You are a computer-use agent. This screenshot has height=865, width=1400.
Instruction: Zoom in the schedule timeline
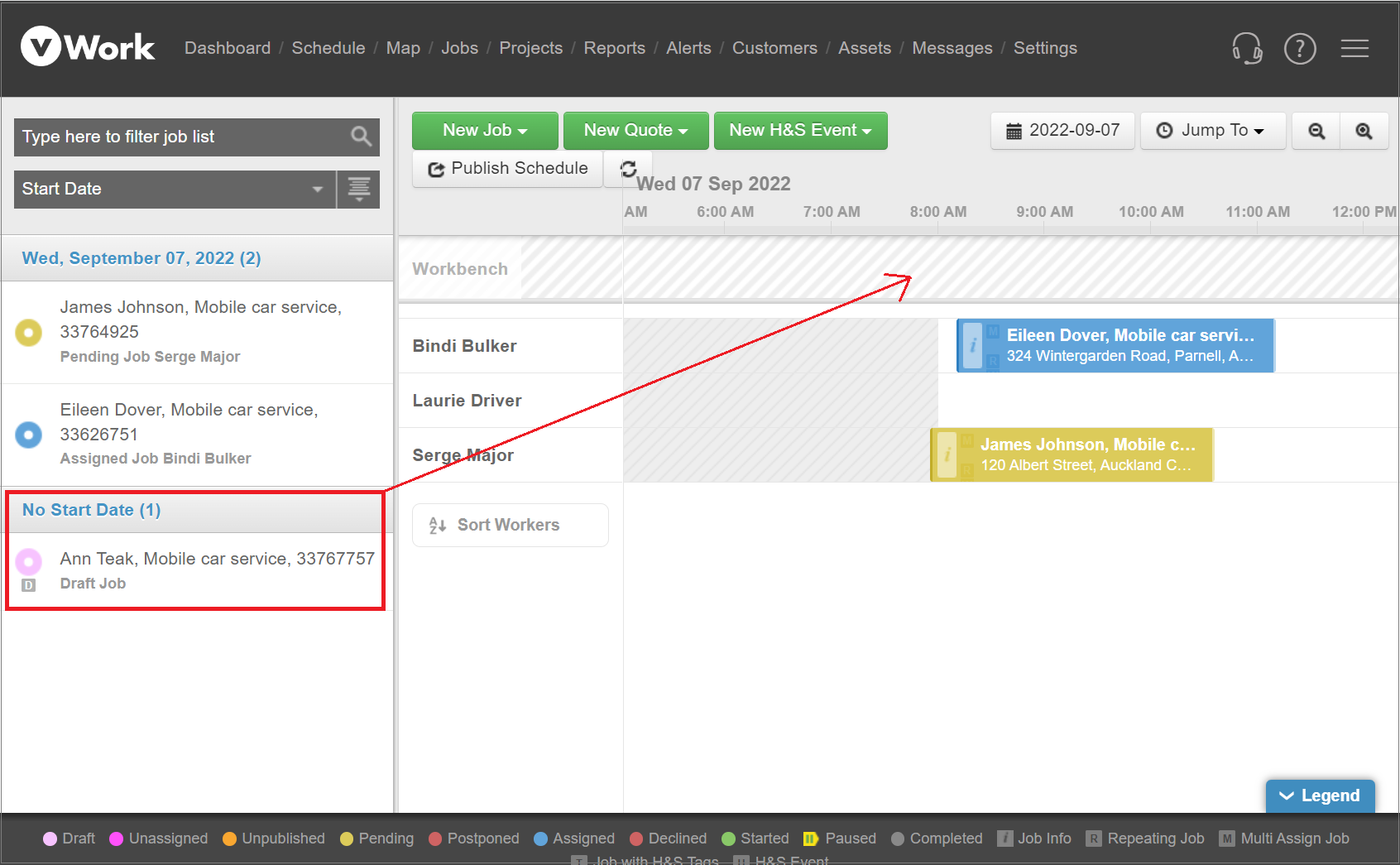pyautogui.click(x=1364, y=131)
